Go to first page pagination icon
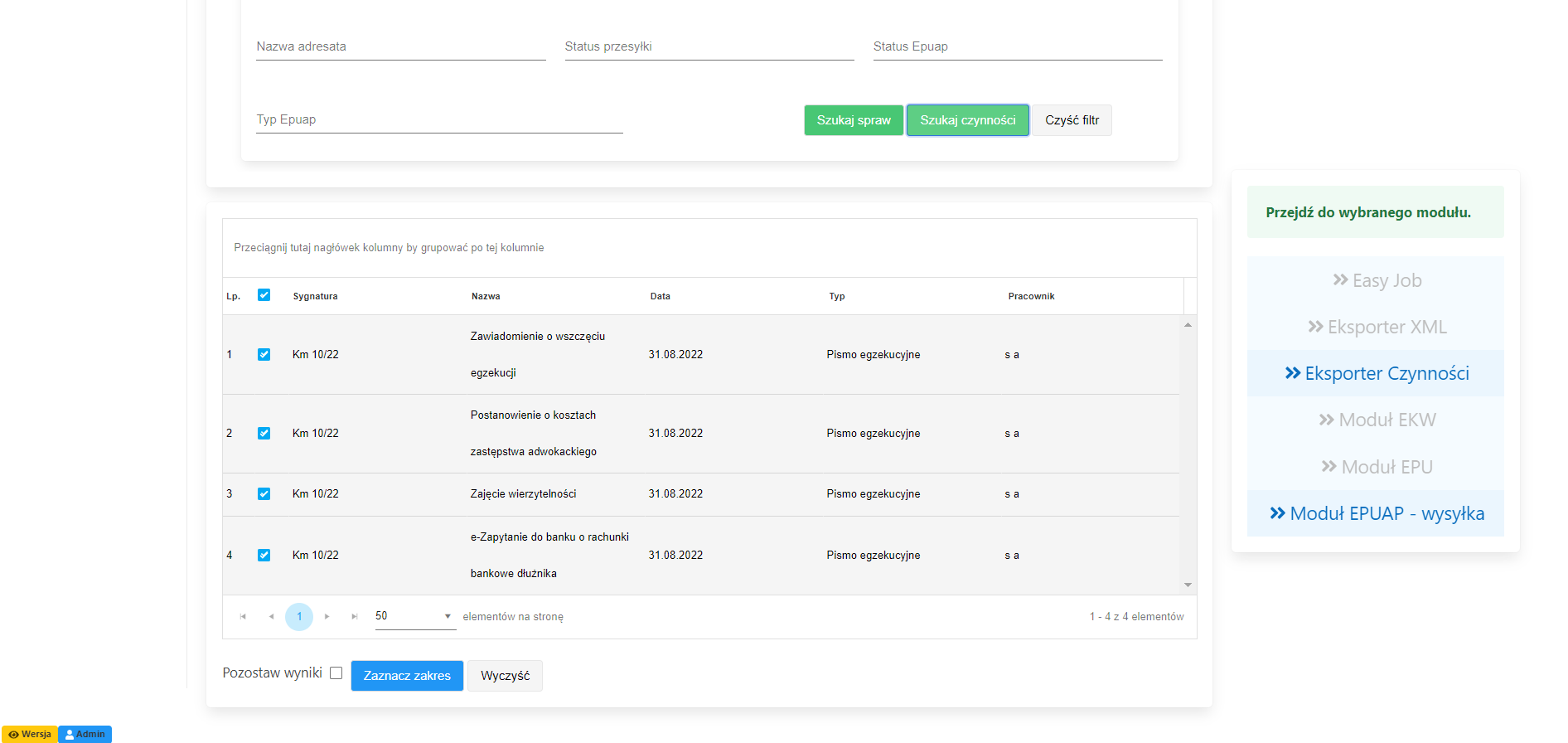1568x743 pixels. coord(243,616)
